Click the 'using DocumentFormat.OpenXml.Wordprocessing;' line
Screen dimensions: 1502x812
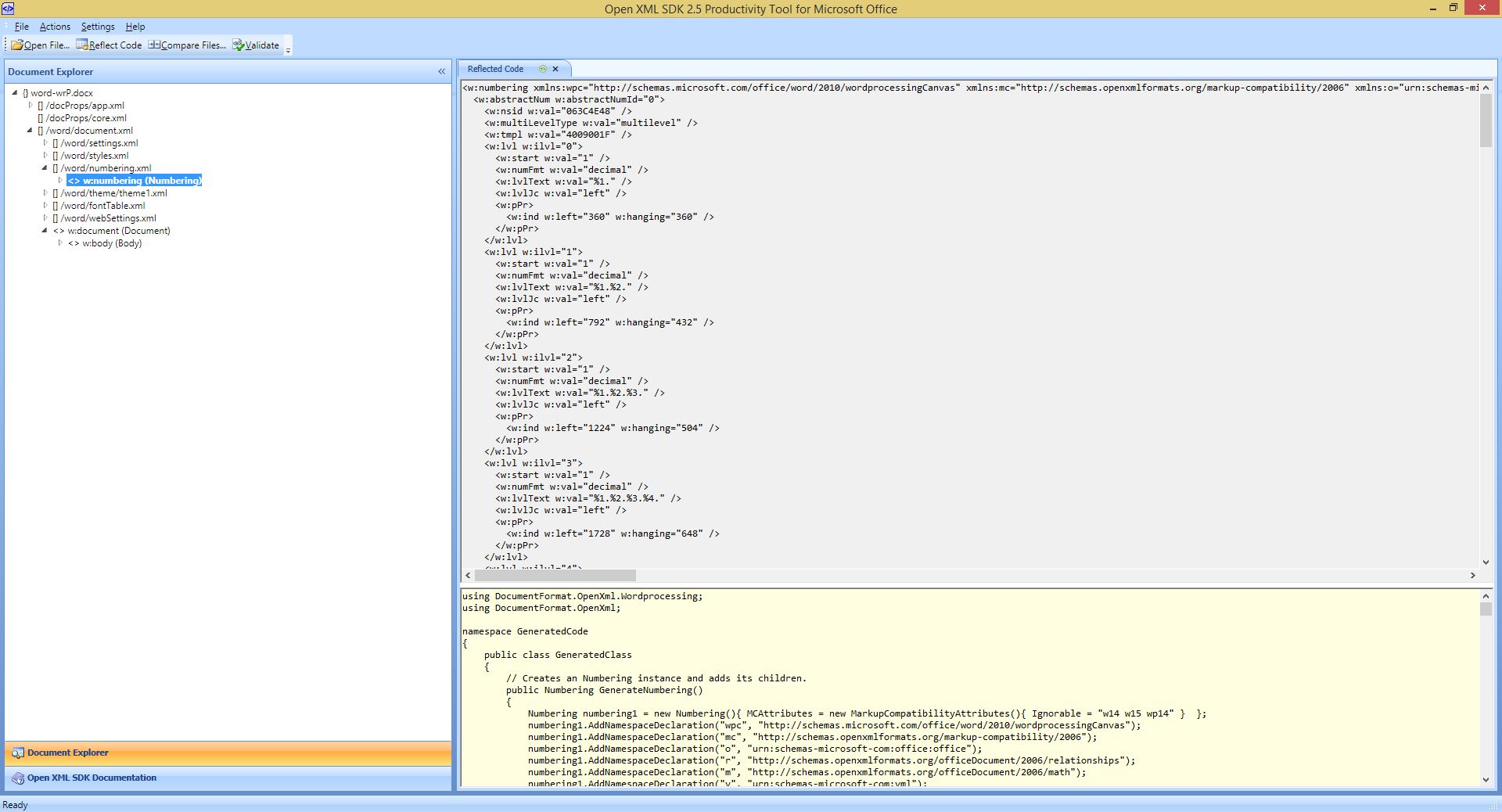(x=583, y=596)
